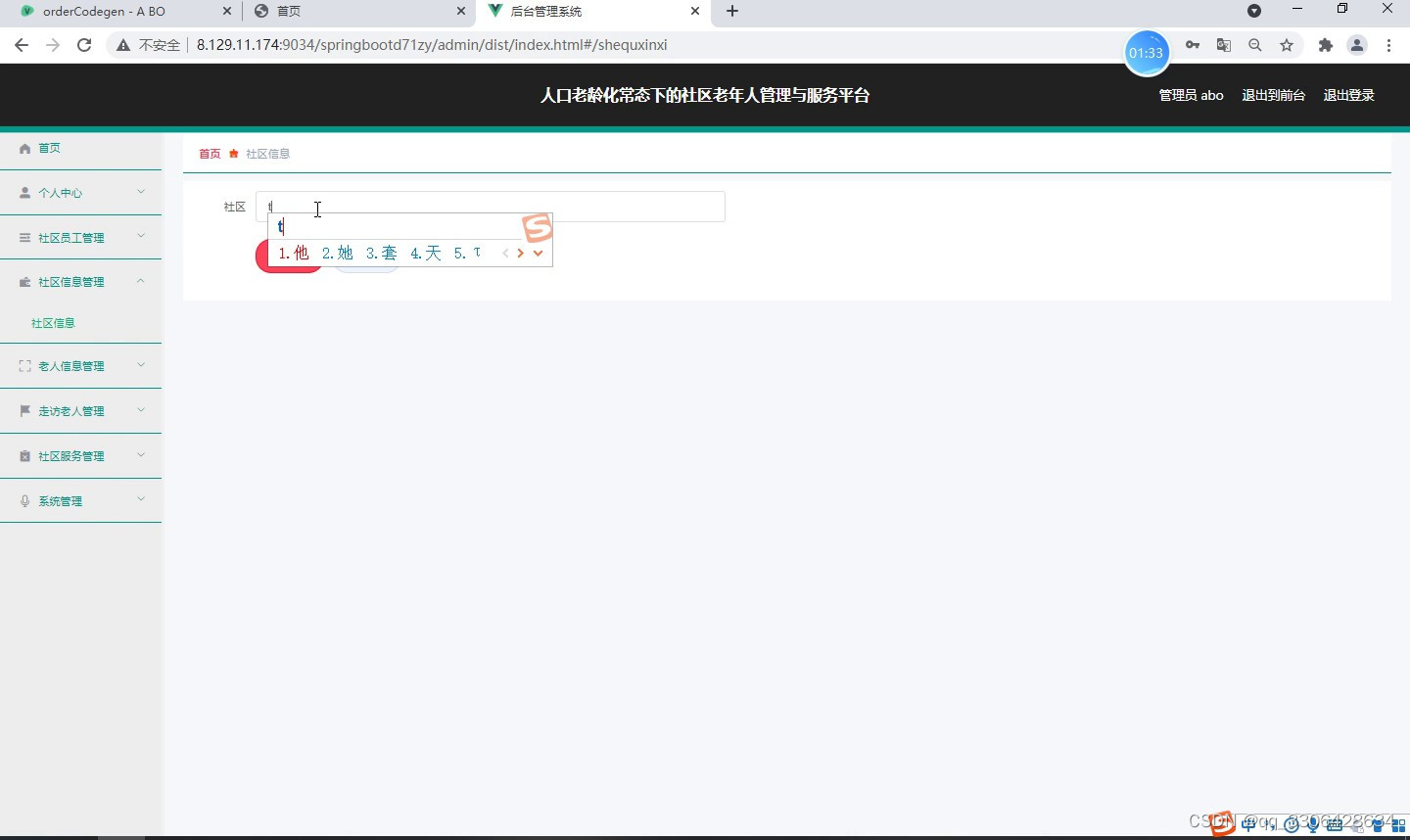Screen dimensions: 1410x840
Task: Go forward in browser
Action: (x=53, y=45)
